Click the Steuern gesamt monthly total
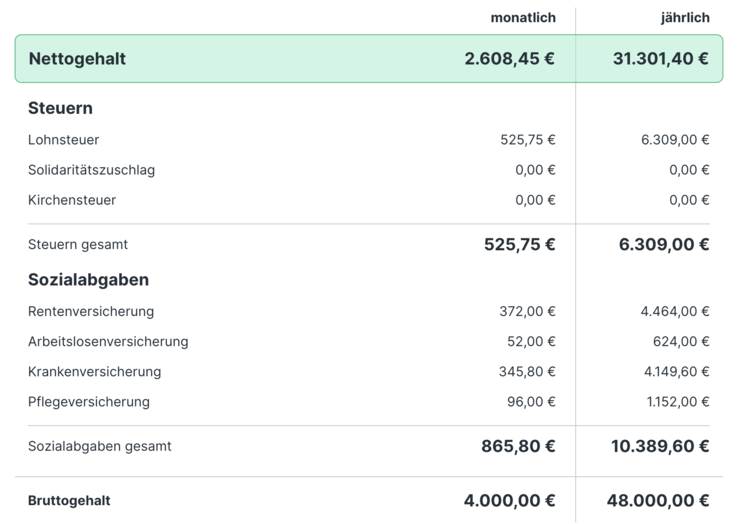The width and height of the screenshot is (738, 524). (520, 244)
